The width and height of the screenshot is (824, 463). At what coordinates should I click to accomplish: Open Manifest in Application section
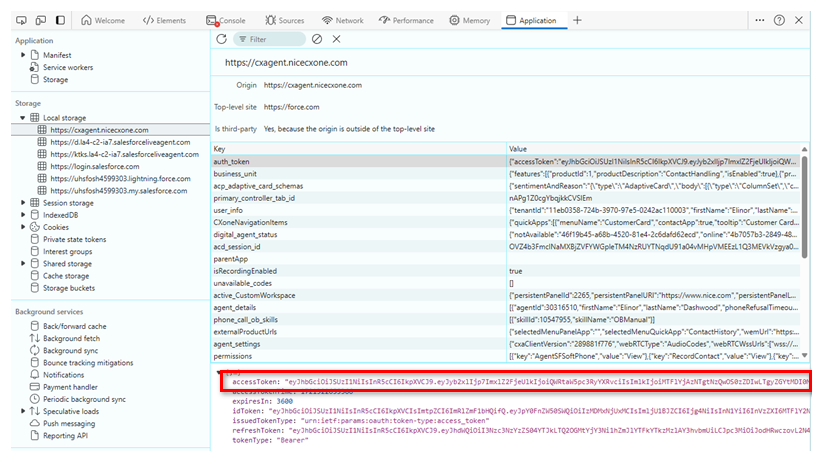pos(57,55)
